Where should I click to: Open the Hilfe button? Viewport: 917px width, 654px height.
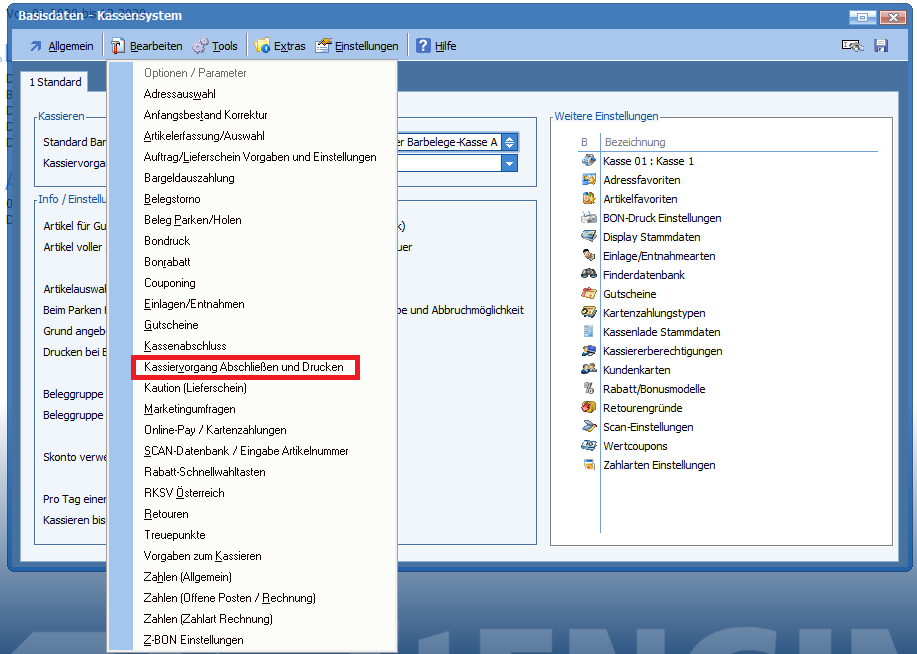click(436, 46)
